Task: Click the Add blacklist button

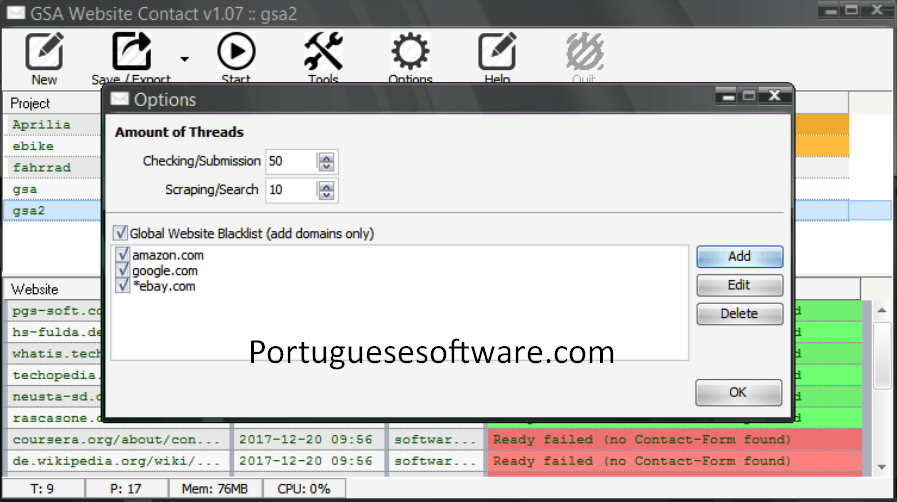Action: (x=739, y=257)
